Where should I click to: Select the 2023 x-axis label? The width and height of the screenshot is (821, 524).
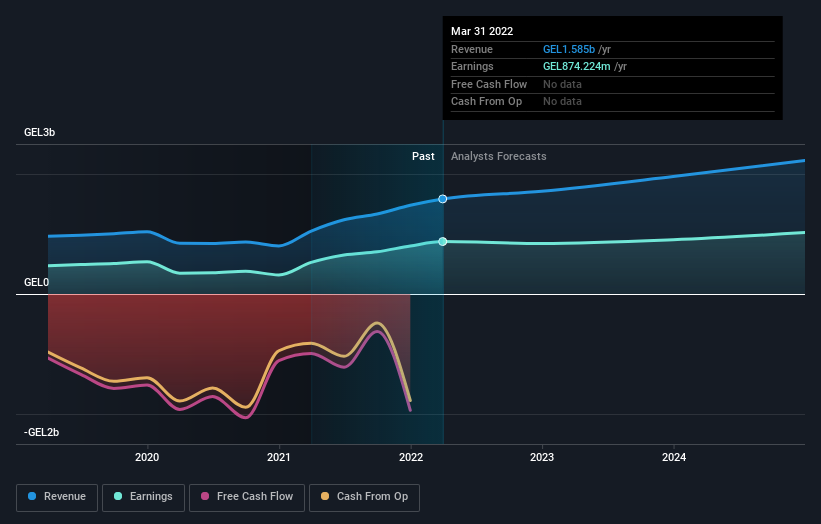542,457
